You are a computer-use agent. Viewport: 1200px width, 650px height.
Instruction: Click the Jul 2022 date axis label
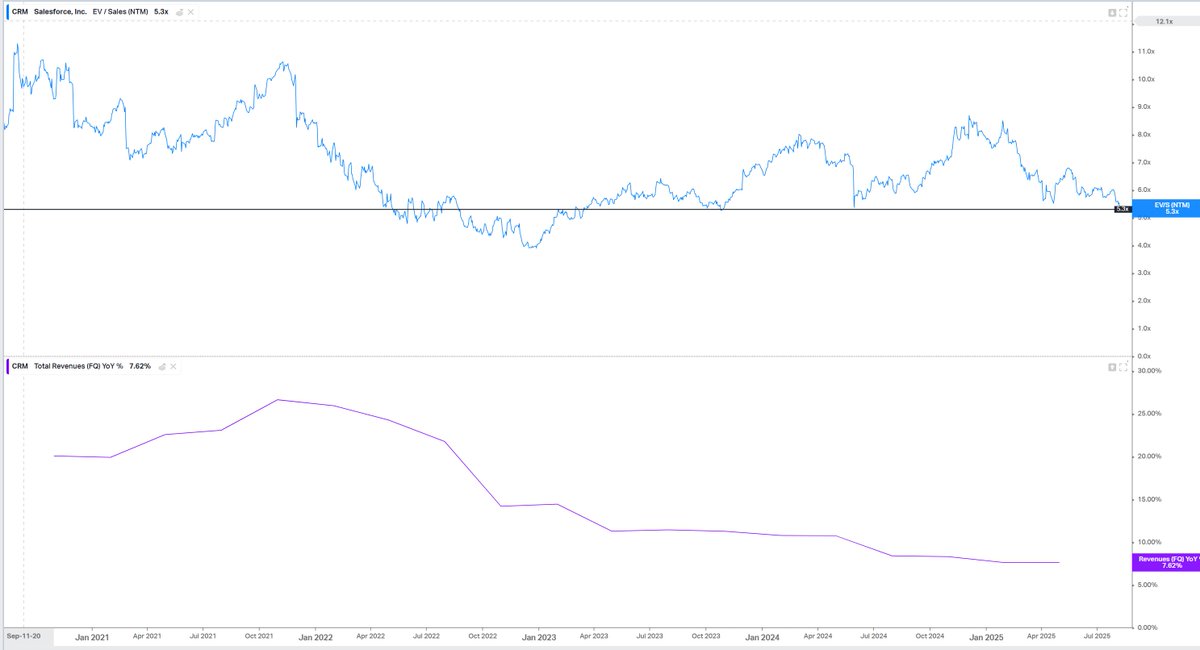click(427, 635)
